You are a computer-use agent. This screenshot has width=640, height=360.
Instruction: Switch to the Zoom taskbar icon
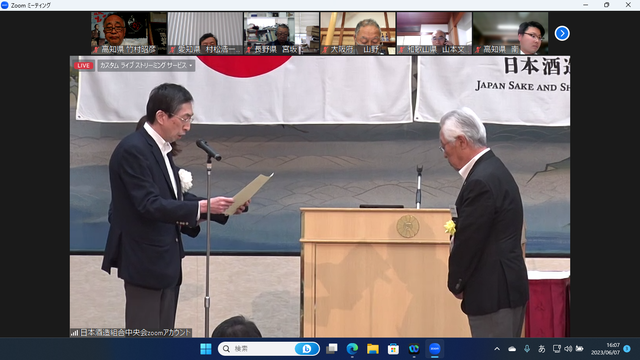[435, 349]
